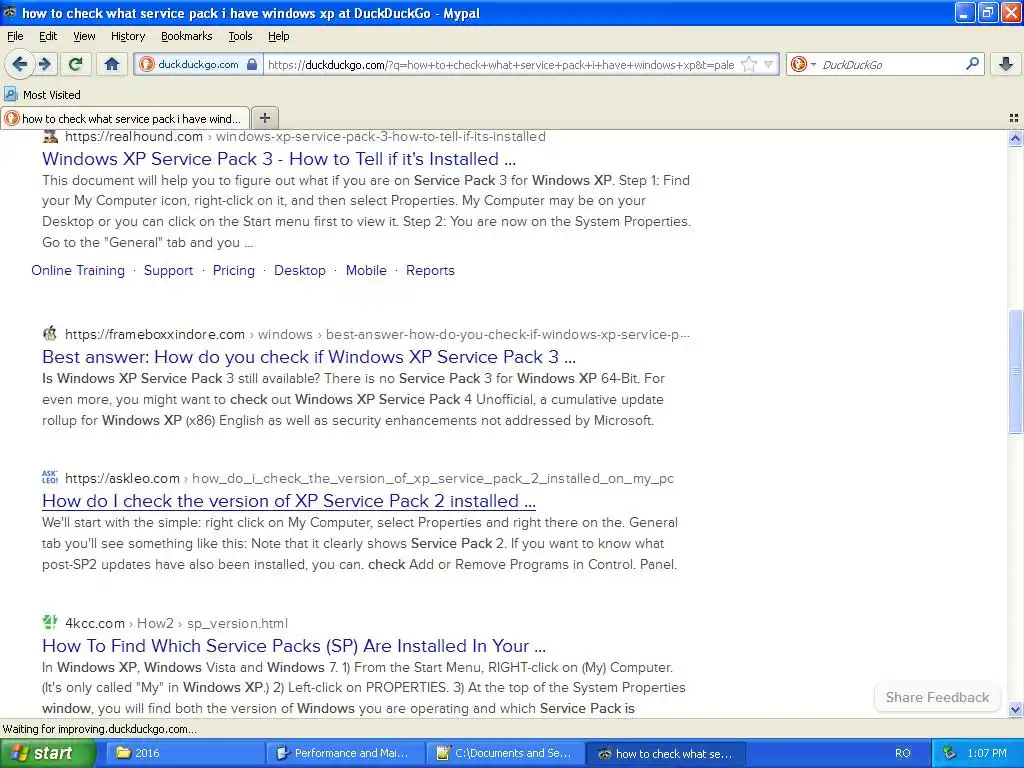Open the Support sitelink
1024x768 pixels.
[168, 270]
